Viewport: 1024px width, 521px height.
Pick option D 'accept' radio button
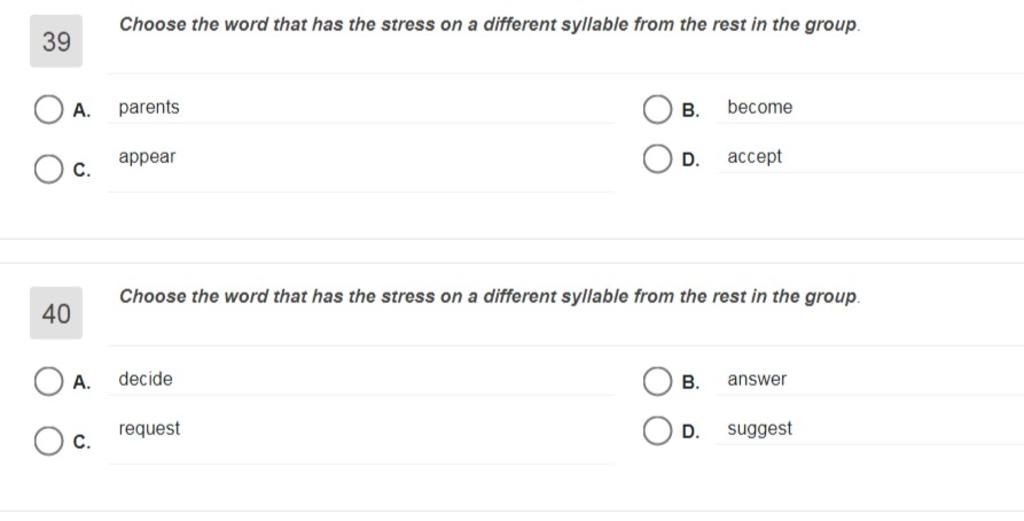(657, 159)
